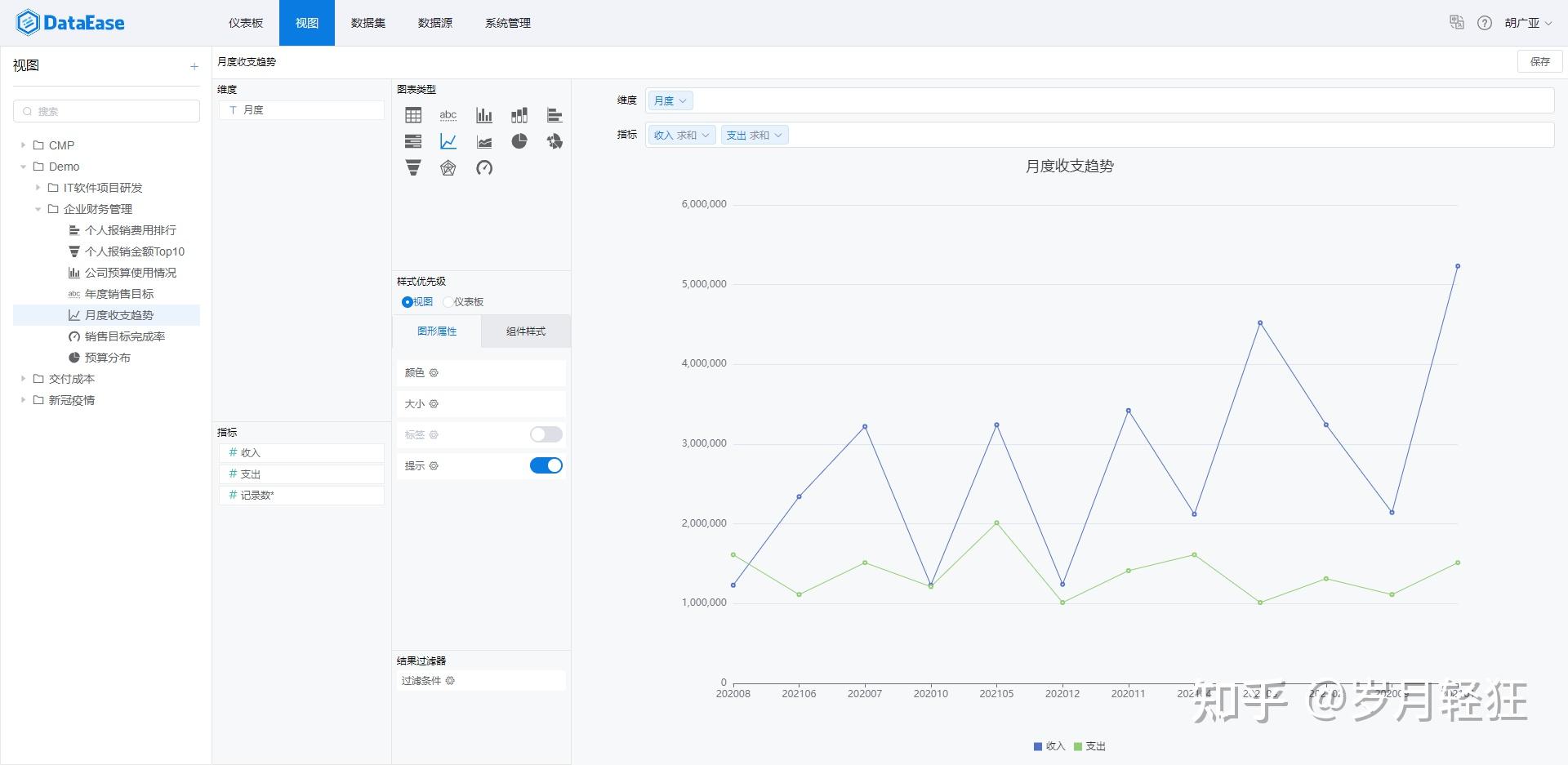Open the 数据源 top menu
The image size is (1568, 765).
435,23
